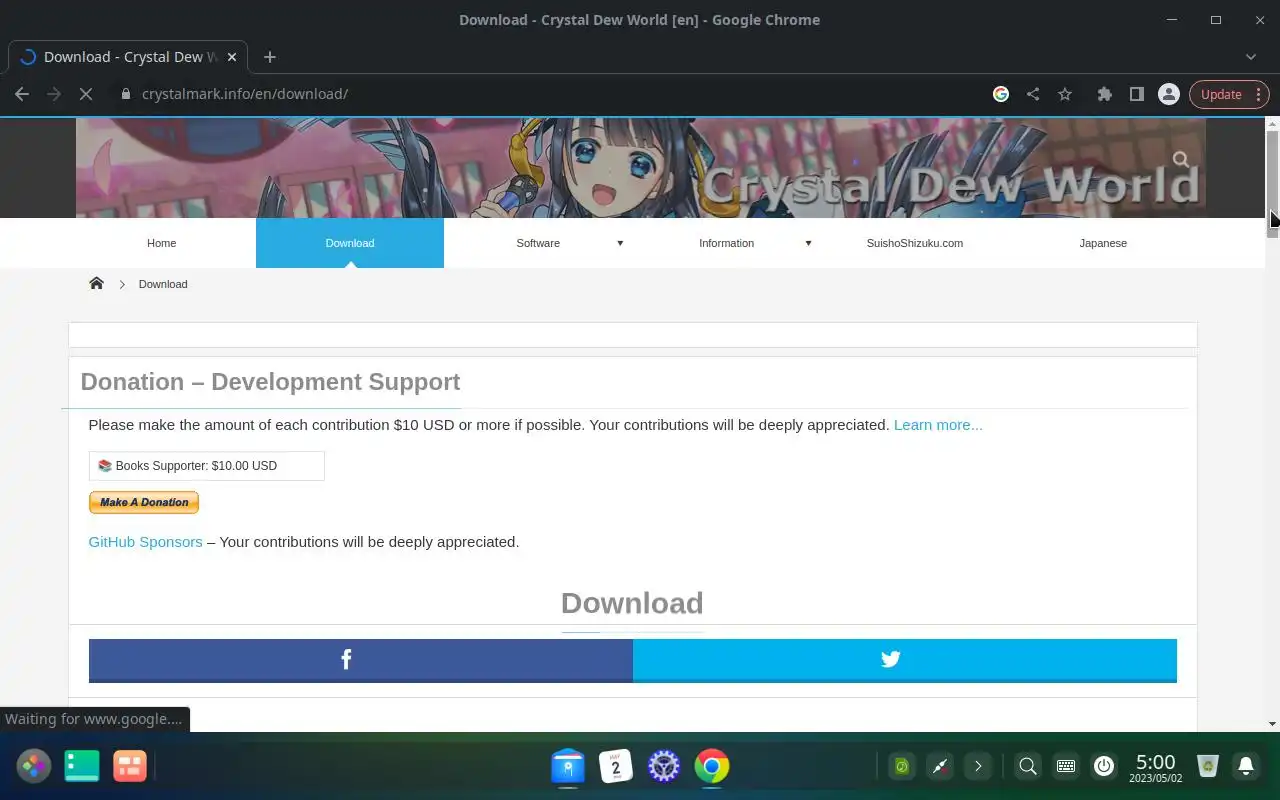The height and width of the screenshot is (800, 1280).
Task: Click the address bar URL
Action: pyautogui.click(x=245, y=94)
